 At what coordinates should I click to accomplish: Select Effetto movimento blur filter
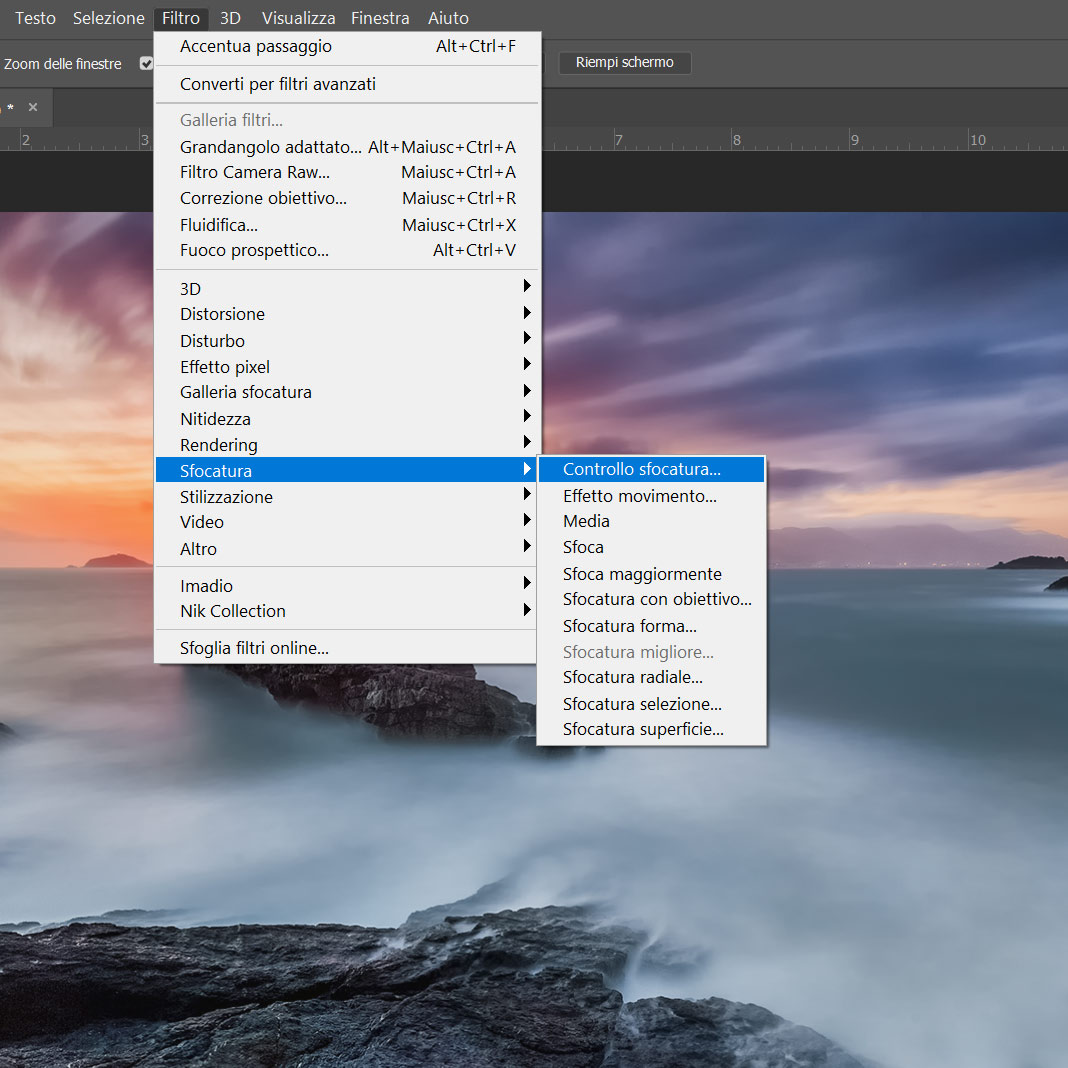coord(639,496)
